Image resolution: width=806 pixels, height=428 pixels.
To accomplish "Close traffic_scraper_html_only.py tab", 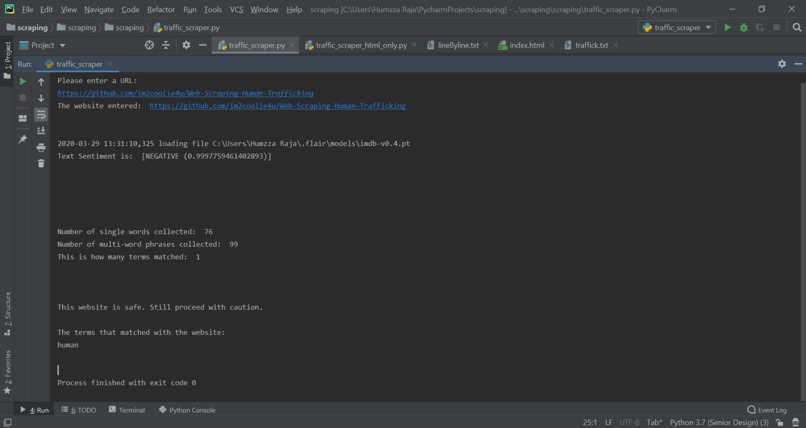I will click(414, 45).
